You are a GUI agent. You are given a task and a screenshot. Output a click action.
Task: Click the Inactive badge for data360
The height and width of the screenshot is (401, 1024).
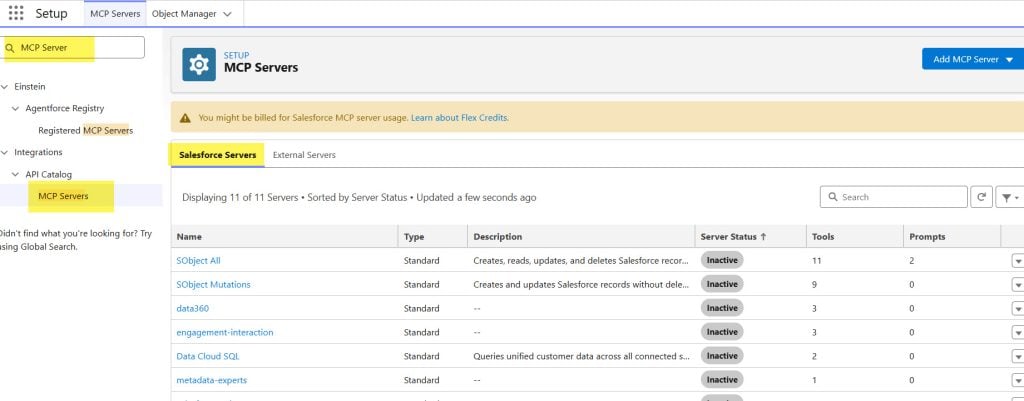(x=722, y=308)
